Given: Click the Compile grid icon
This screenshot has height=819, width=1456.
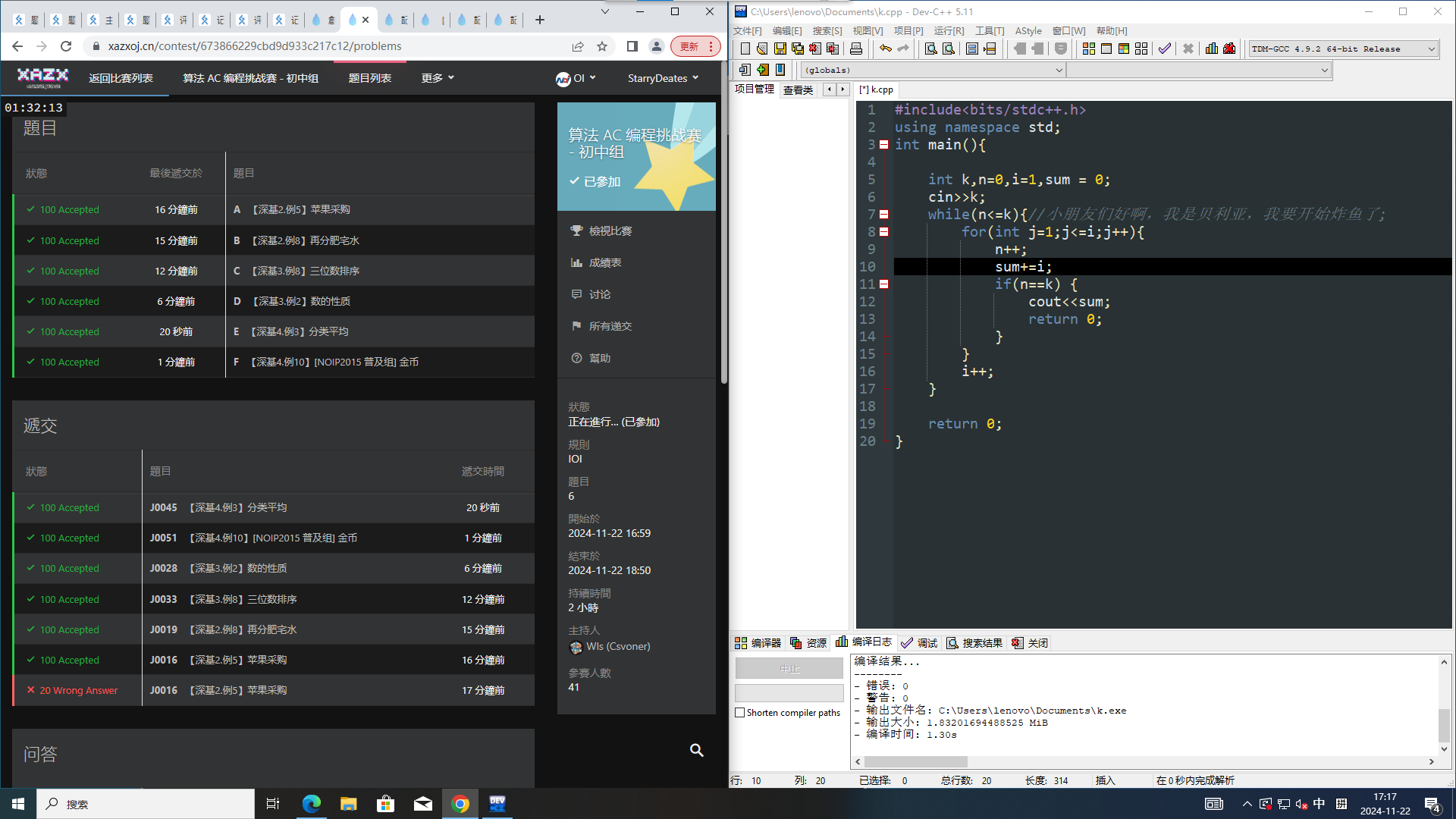Looking at the screenshot, I should coord(1088,49).
